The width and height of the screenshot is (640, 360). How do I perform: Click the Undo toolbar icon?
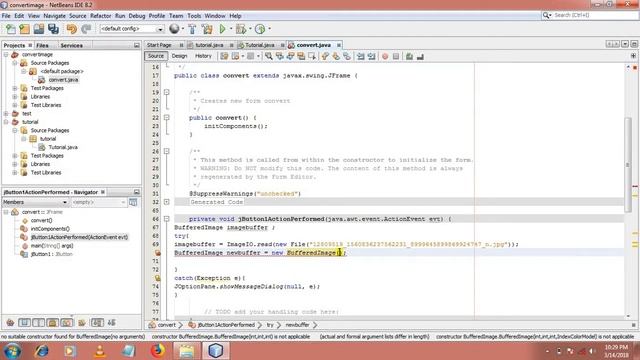click(72, 29)
